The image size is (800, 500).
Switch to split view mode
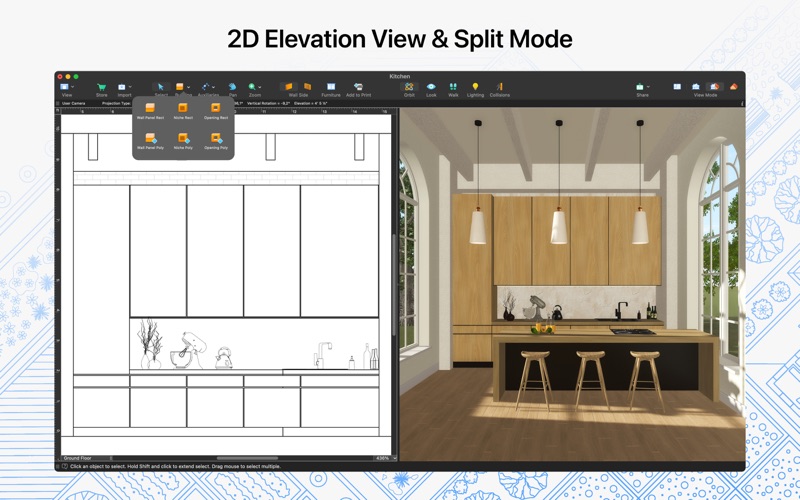point(715,87)
